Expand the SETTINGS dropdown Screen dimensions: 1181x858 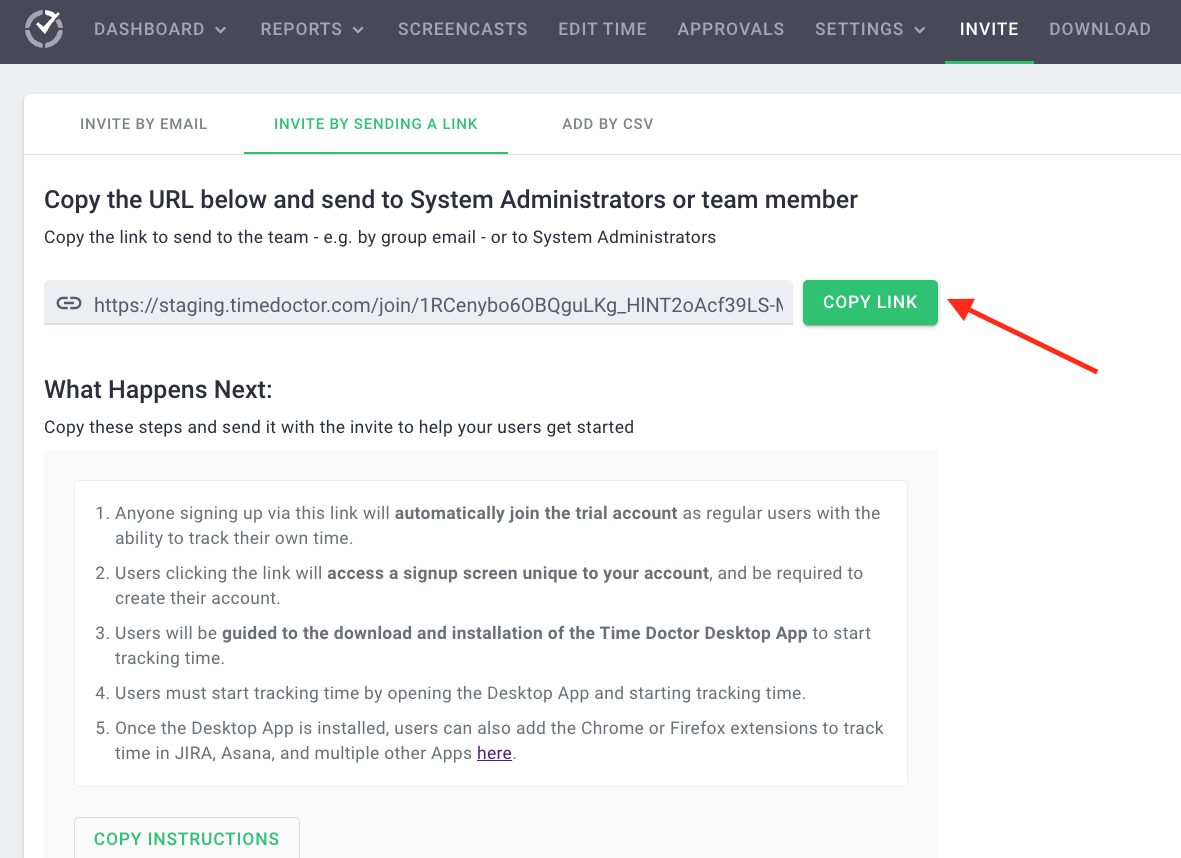(869, 29)
